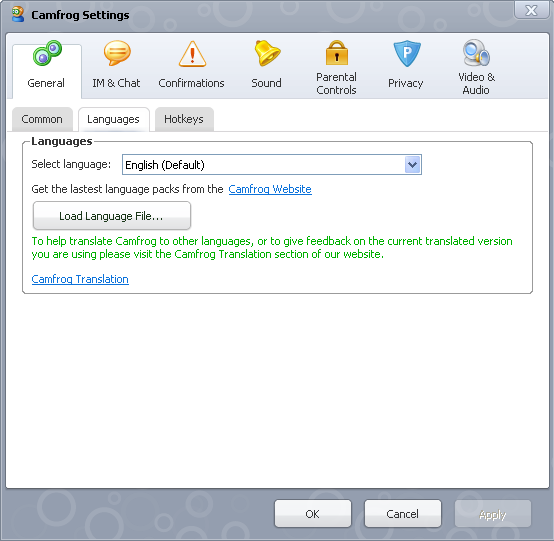Select the Privacy shield icon
Viewport: 554px width, 541px height.
(407, 53)
